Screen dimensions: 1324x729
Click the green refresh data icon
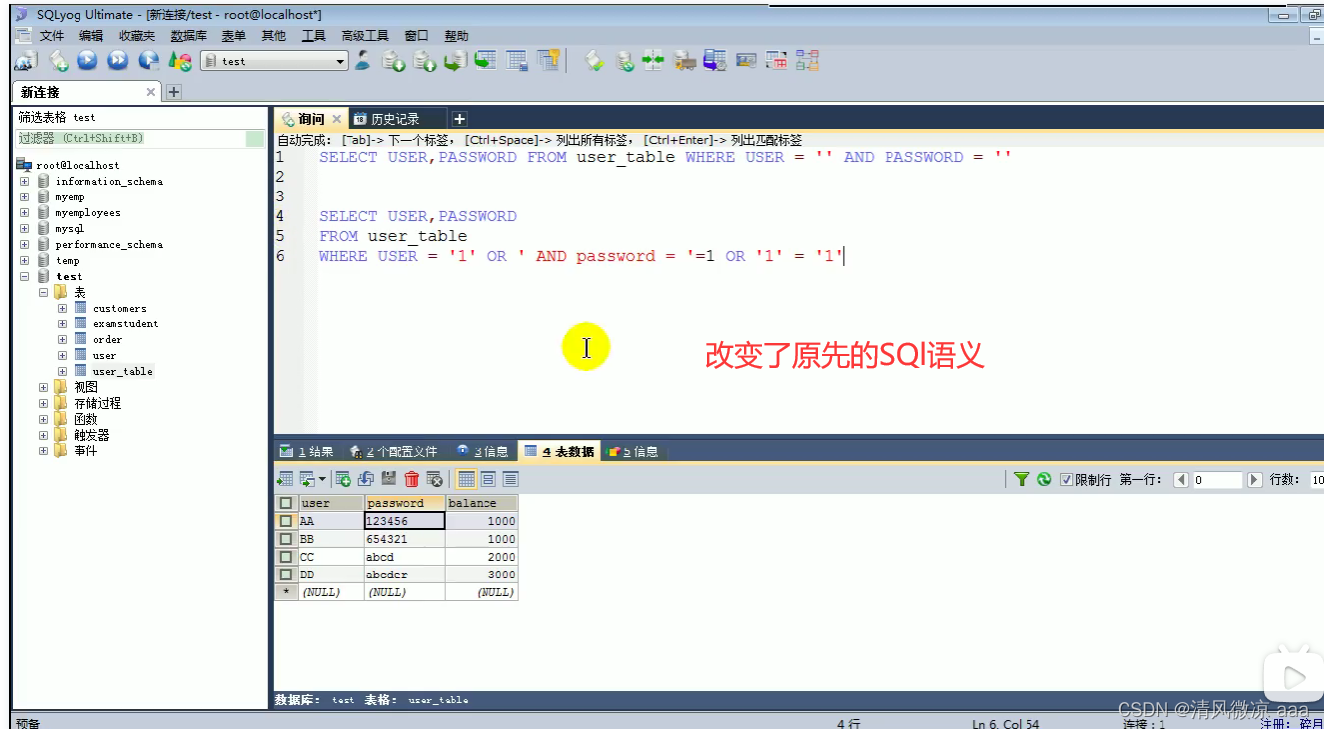[1044, 479]
